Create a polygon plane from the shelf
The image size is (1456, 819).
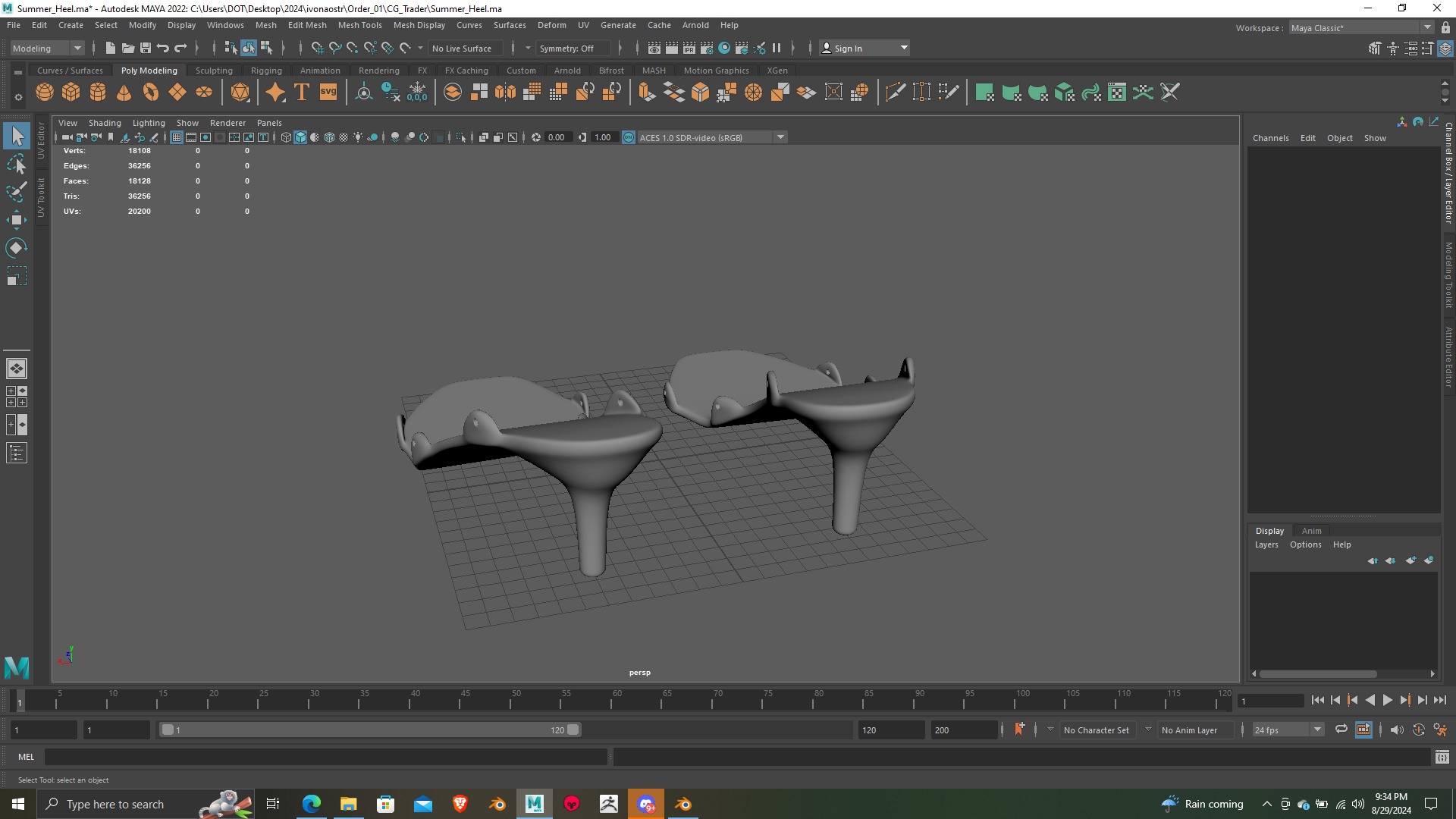pyautogui.click(x=177, y=93)
